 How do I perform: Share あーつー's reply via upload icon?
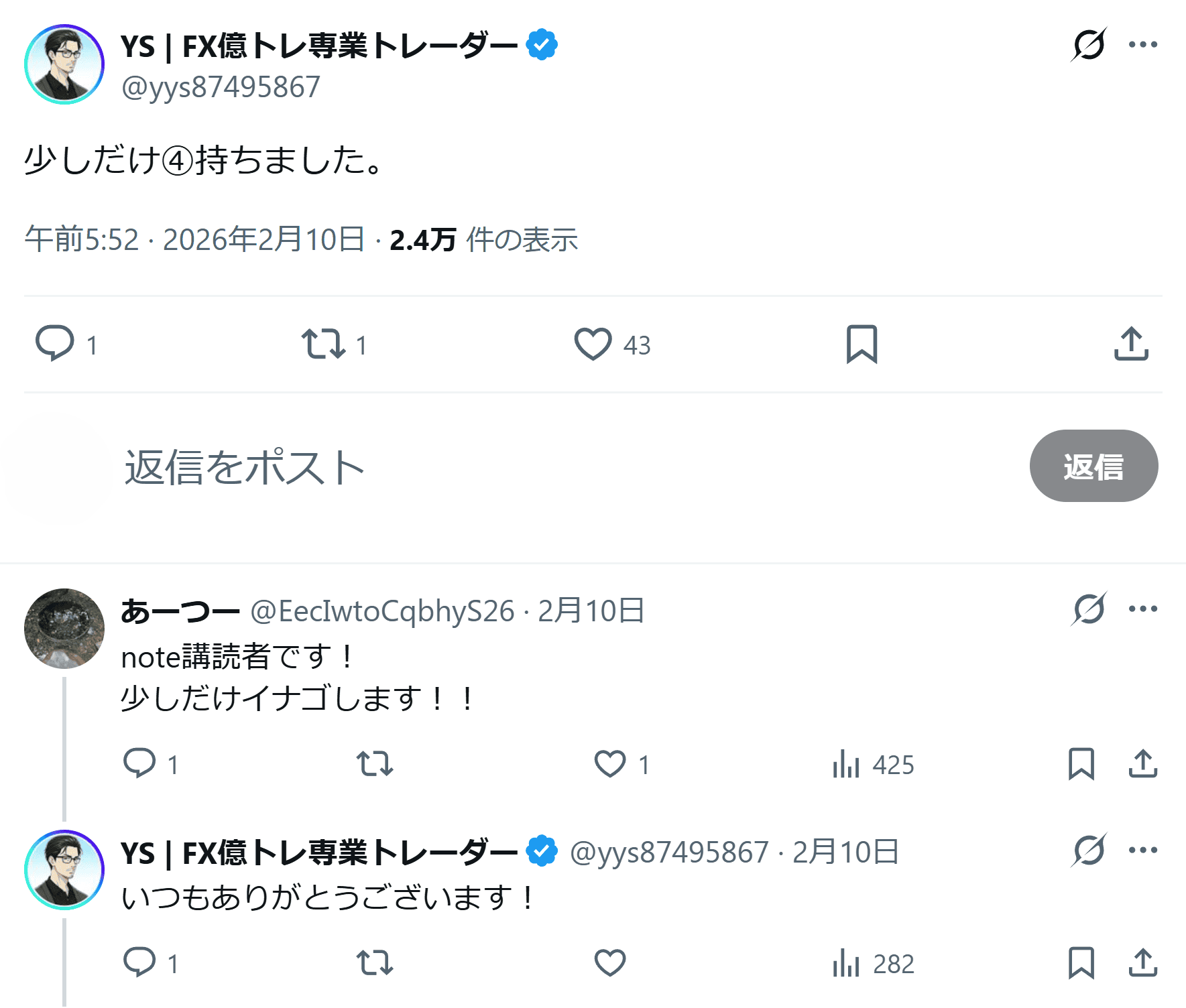[1142, 764]
